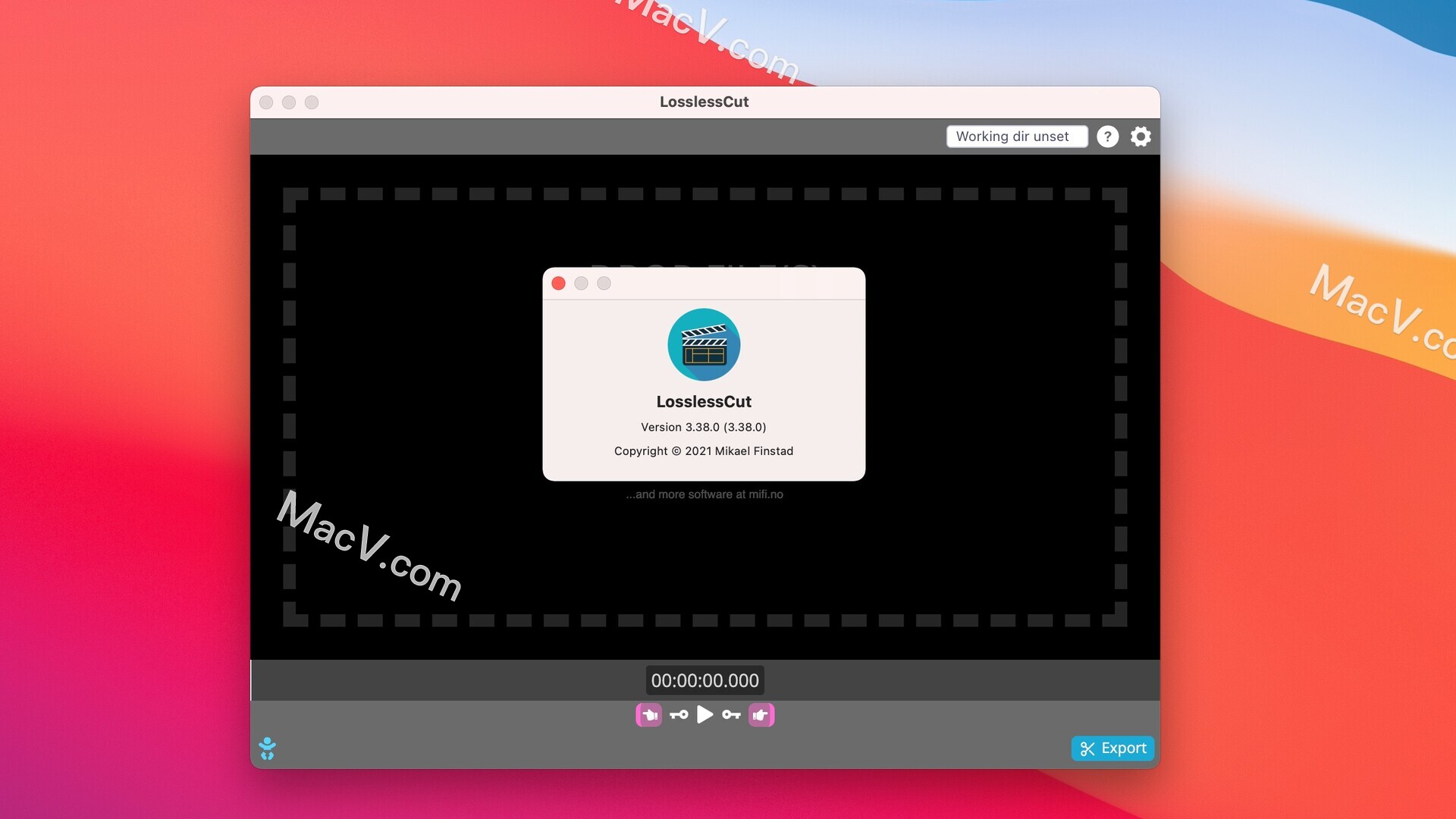Click the clapperboard logo in About dialog

tap(704, 345)
